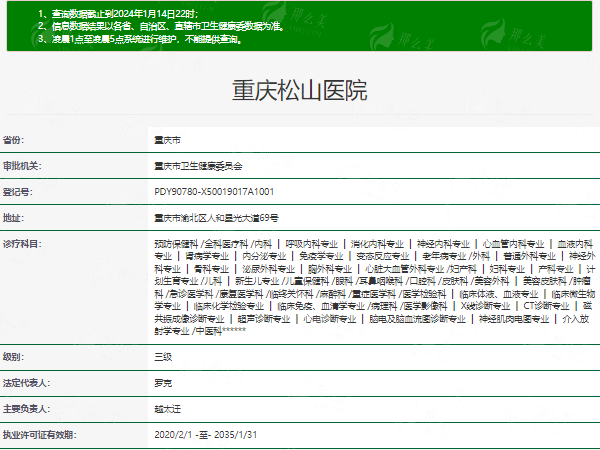The width and height of the screenshot is (600, 450).
Task: Click notice line about 凌晨1点至凌晨5点 maintenance
Action: tap(140, 39)
